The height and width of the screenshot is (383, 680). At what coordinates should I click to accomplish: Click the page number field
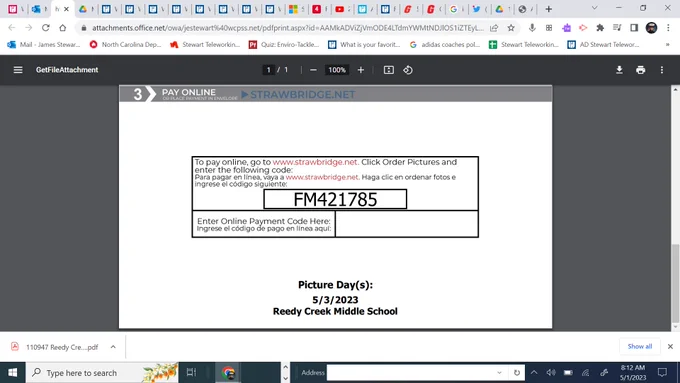pos(268,70)
